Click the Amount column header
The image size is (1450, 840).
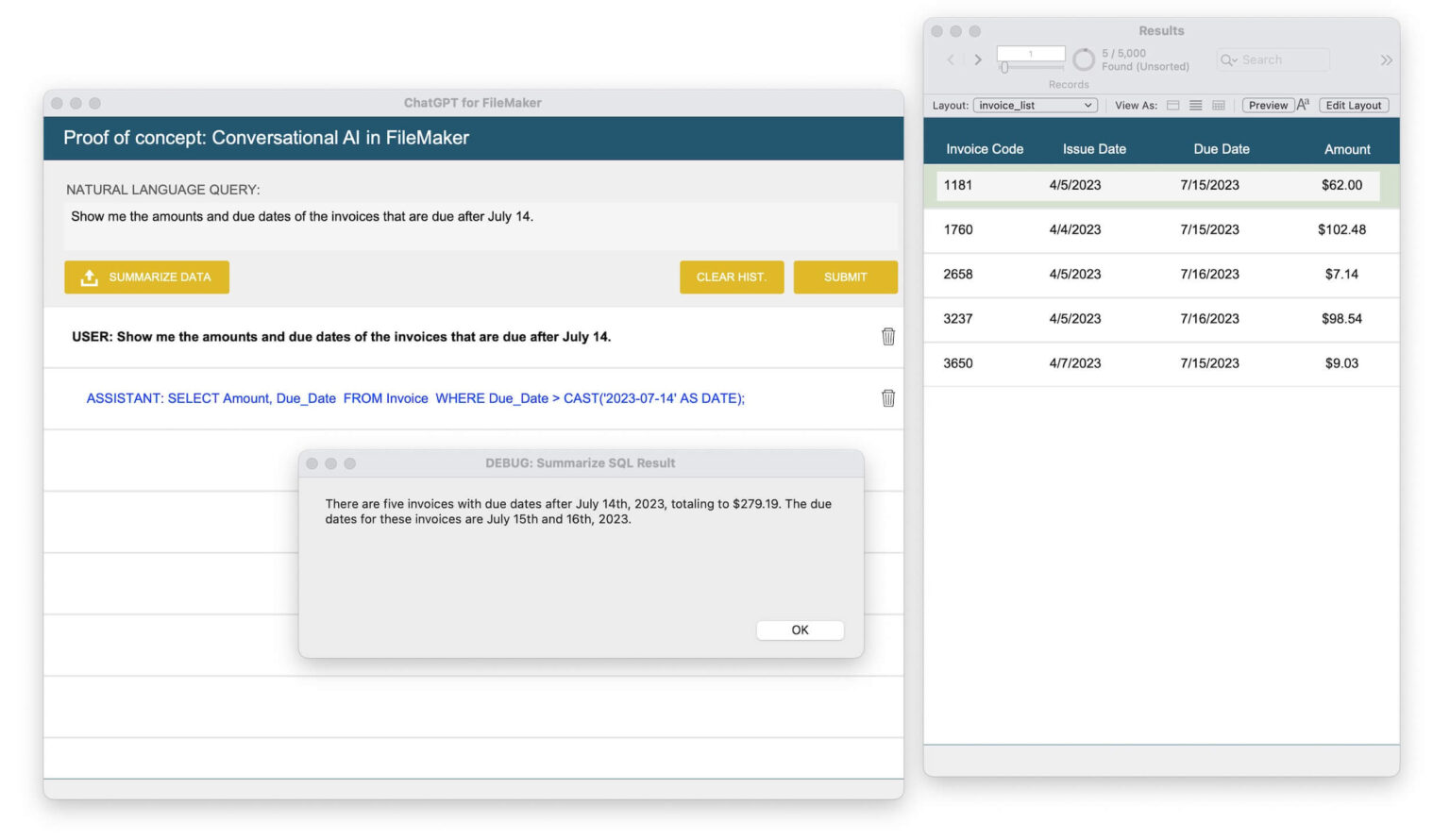1346,149
